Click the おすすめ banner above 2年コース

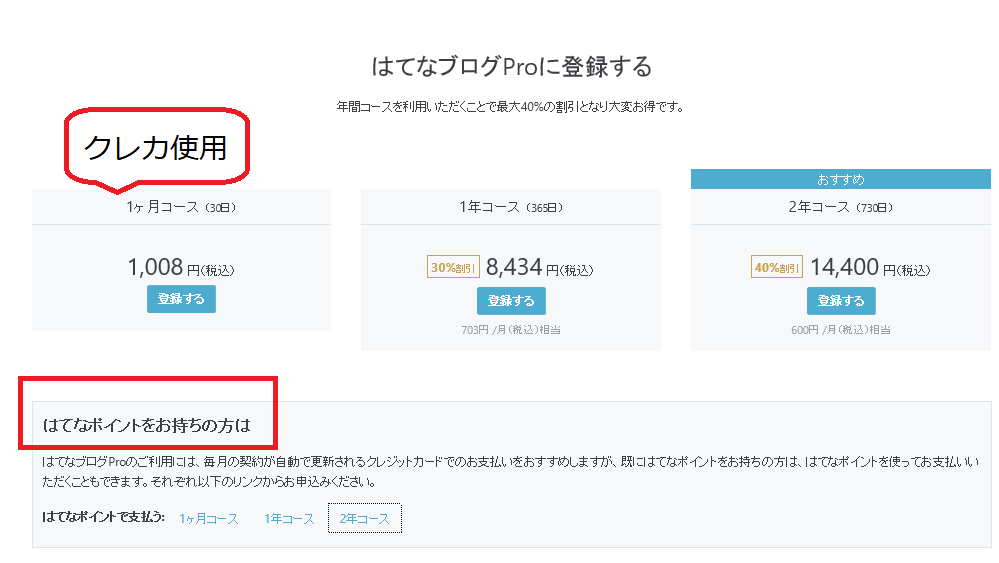(x=841, y=180)
